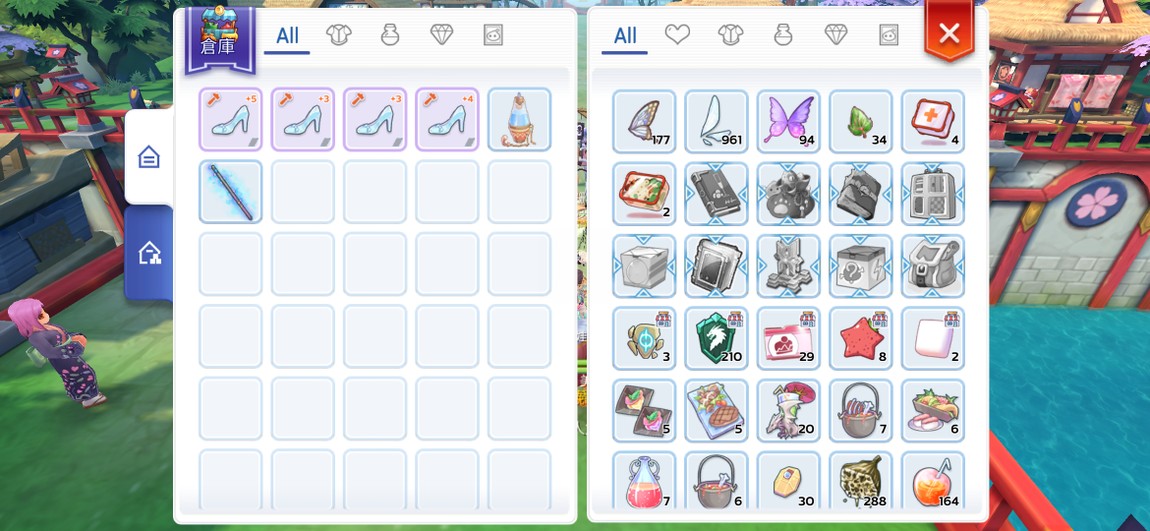
Task: Select the All tab in bag panel
Action: (x=625, y=36)
